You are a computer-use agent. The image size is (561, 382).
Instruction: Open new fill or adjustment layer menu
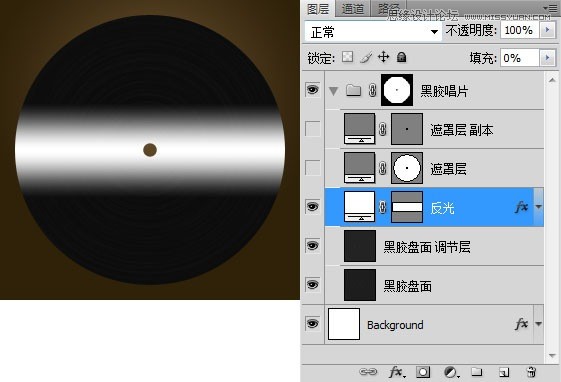click(452, 372)
